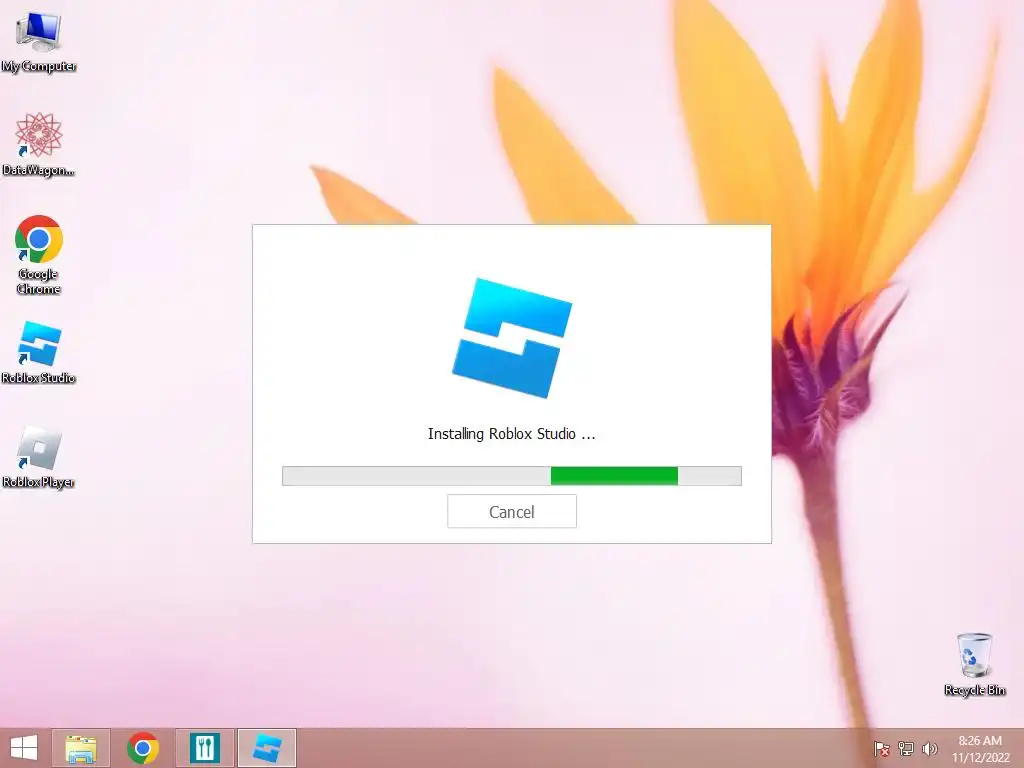Select the Roblox Player desktop shortcut
1024x768 pixels.
point(39,457)
